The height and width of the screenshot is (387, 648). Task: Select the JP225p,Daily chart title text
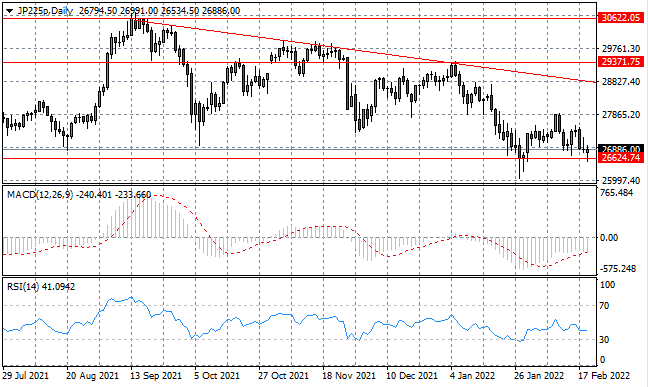[x=45, y=11]
